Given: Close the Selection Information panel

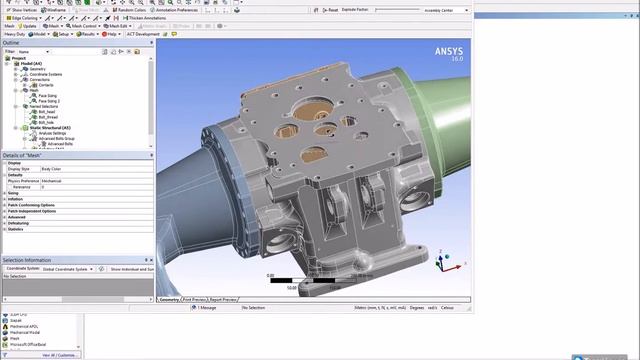Looking at the screenshot, I should 151,260.
